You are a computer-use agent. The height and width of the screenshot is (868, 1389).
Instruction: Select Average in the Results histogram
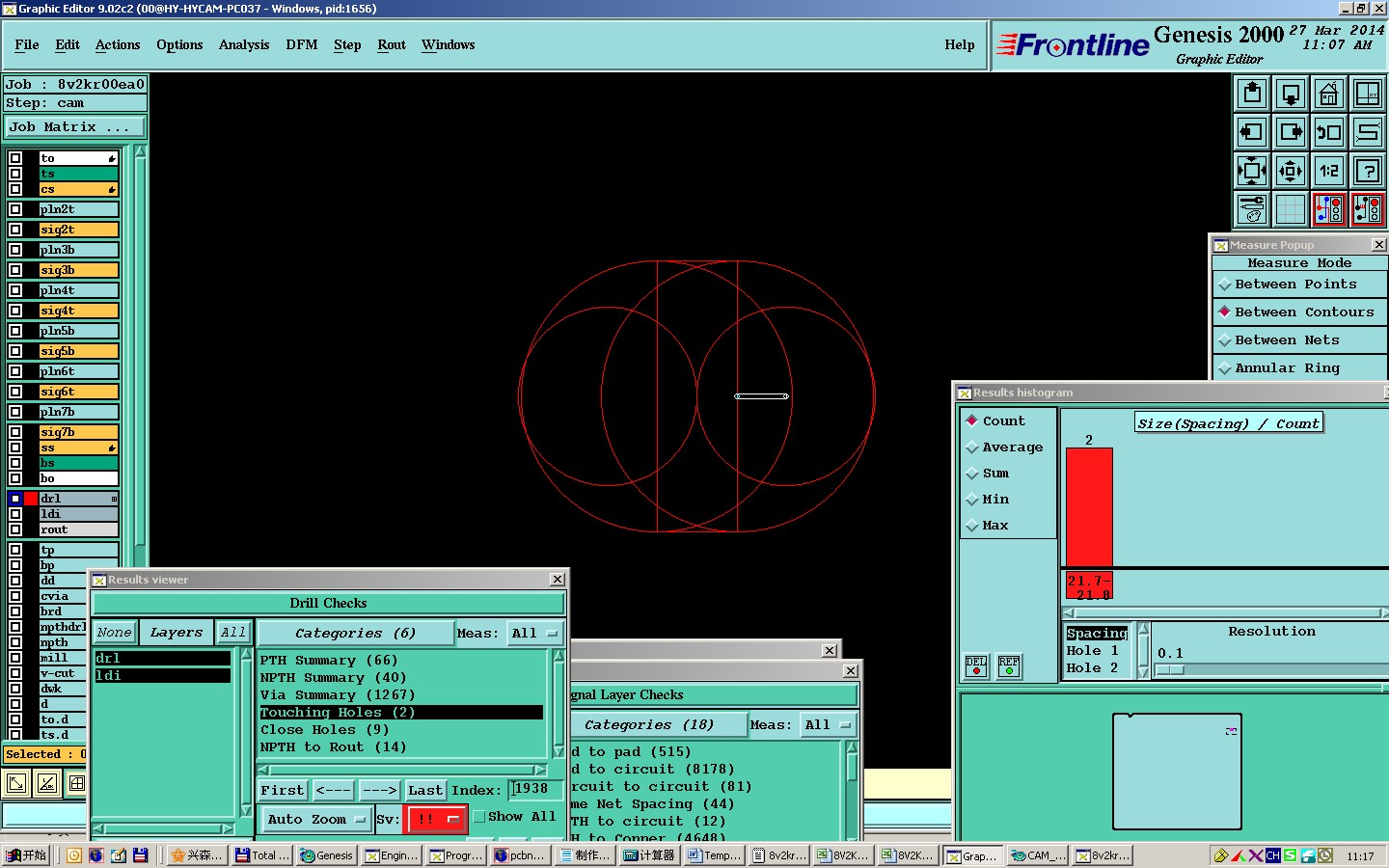pos(1012,448)
